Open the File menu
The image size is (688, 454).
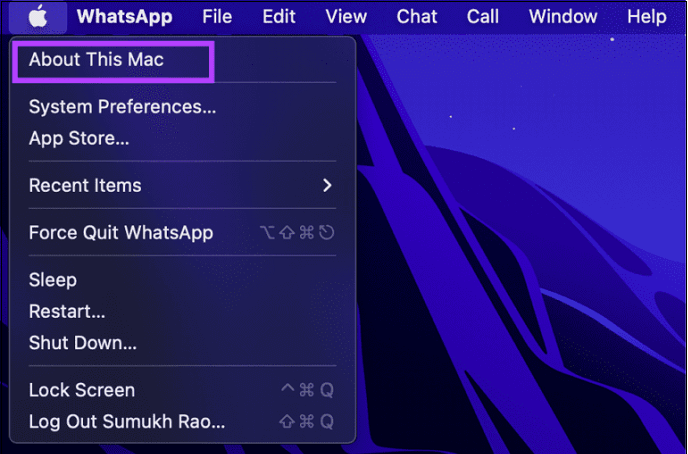coord(217,17)
